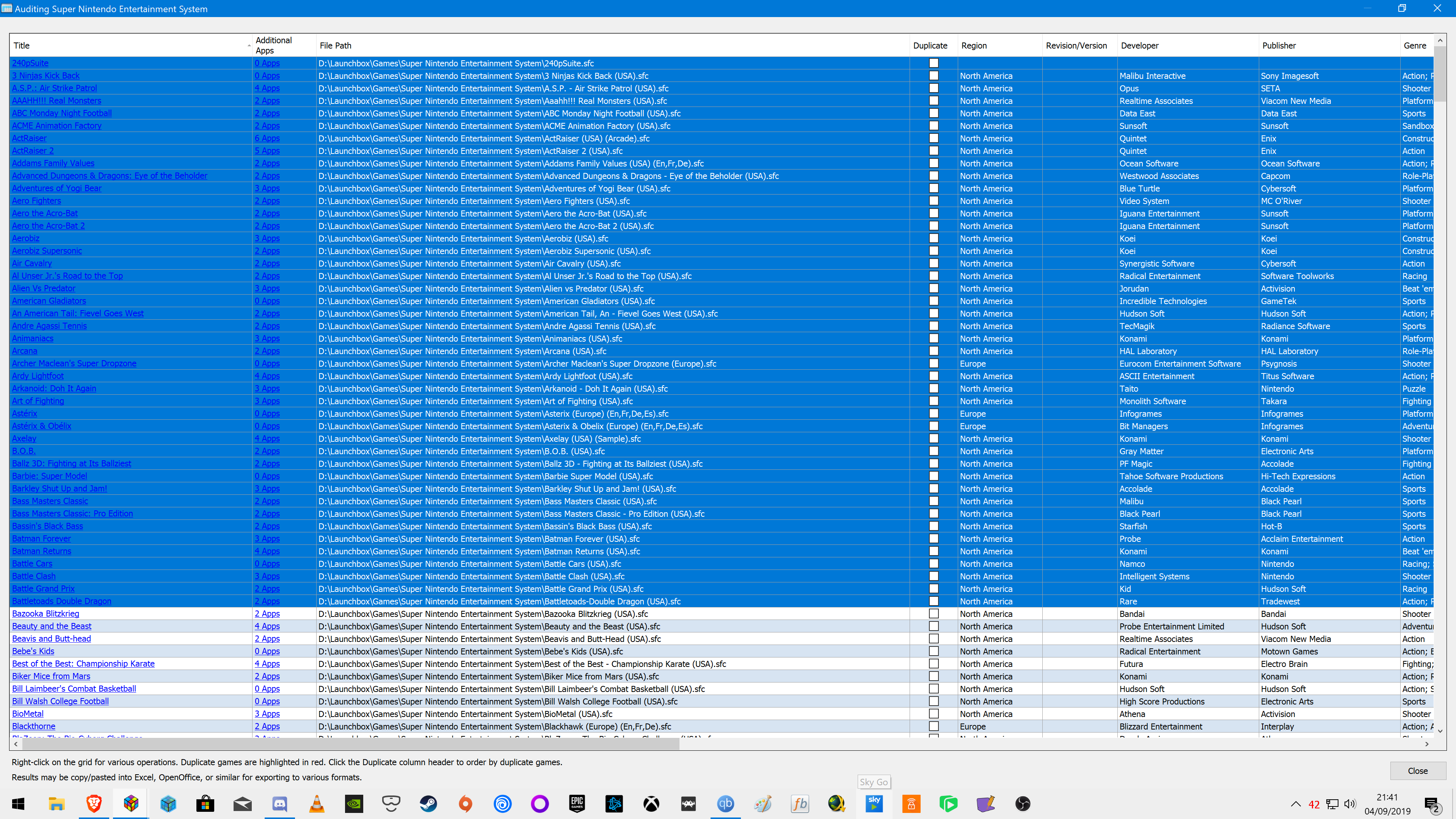Open JDownloader globe icon in taskbar
Screen dimensions: 1456x819
836,803
